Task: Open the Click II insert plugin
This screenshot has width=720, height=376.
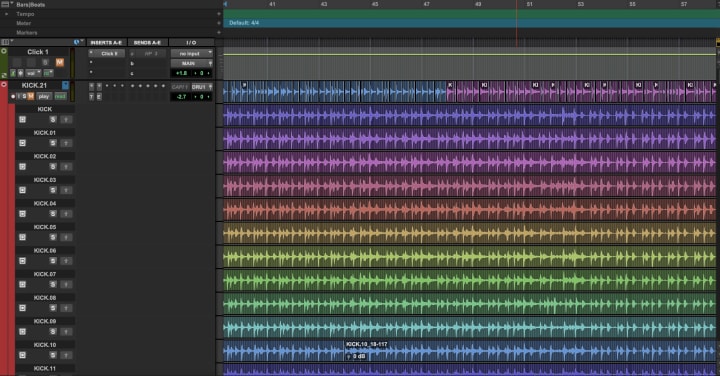Action: point(109,53)
